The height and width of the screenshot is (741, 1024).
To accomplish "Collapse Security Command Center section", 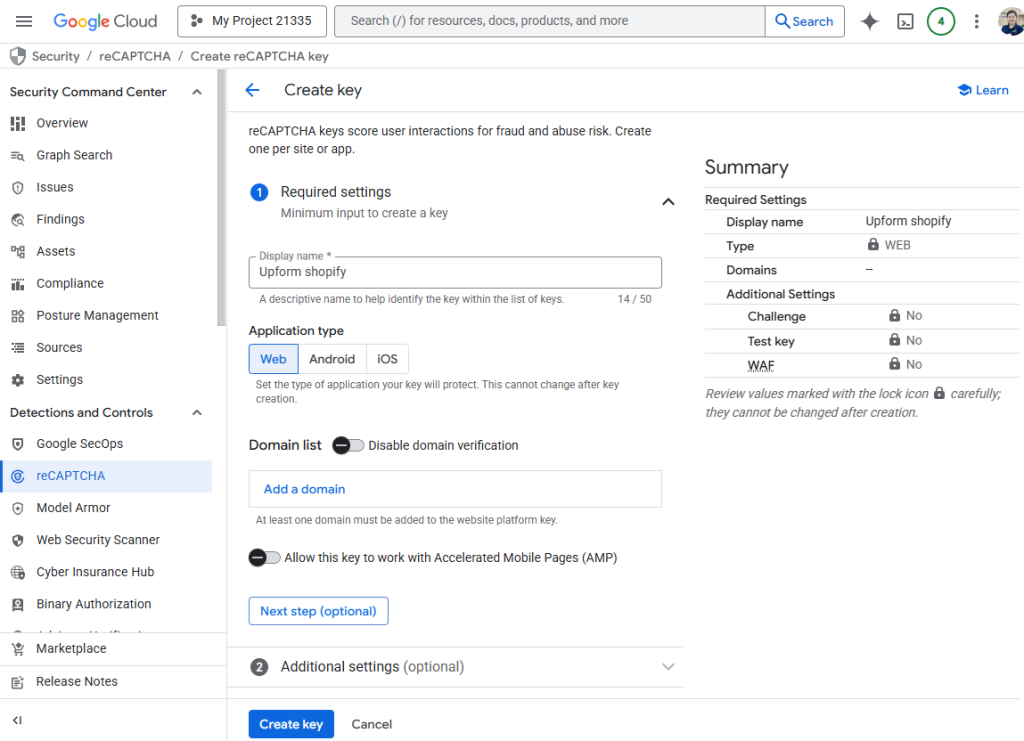I will (x=197, y=92).
